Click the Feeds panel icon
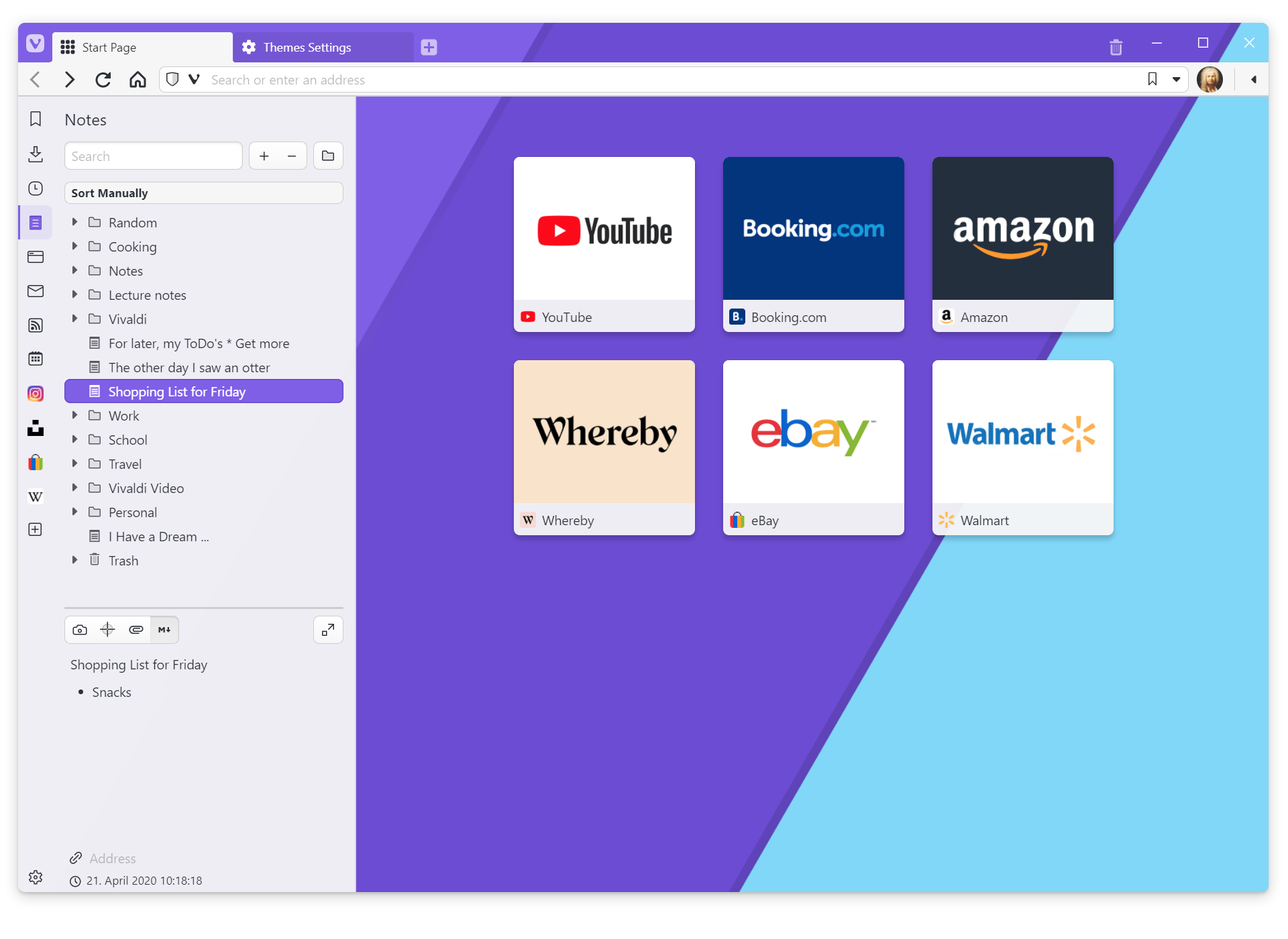The width and height of the screenshot is (1288, 939). pos(34,325)
